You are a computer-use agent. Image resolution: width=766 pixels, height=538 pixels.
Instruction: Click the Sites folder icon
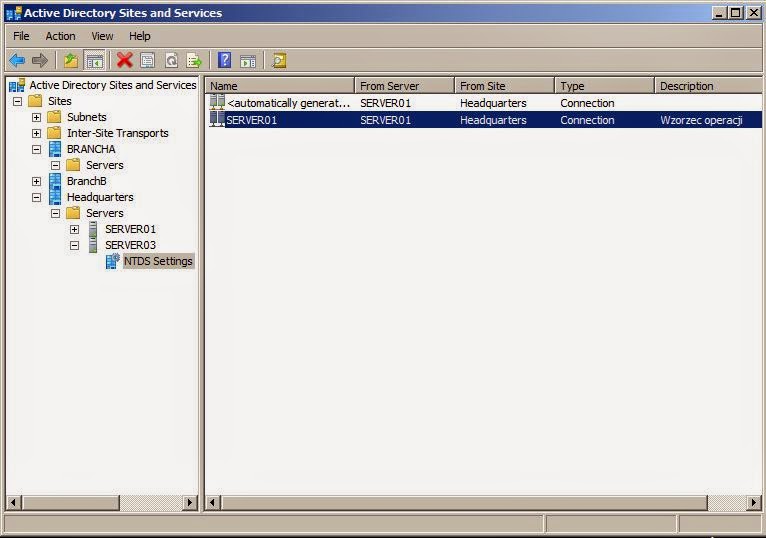coord(35,101)
